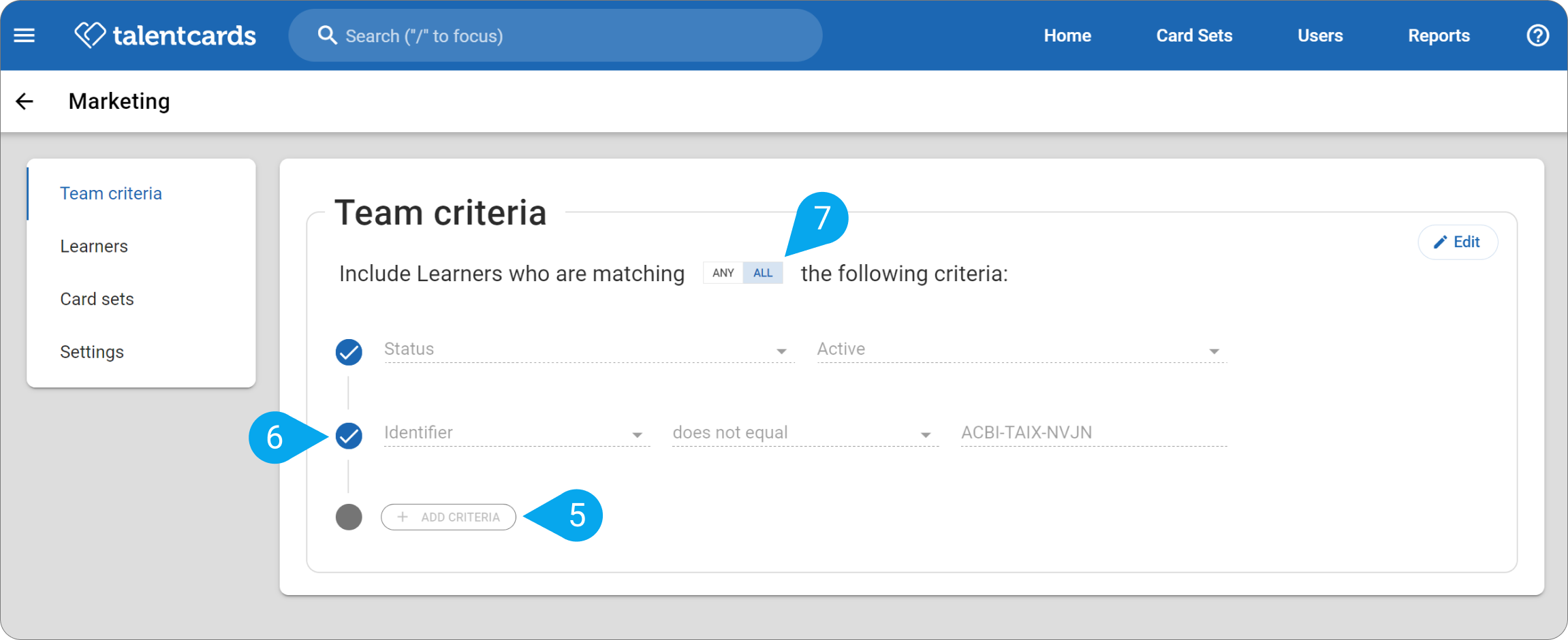Expand the Status field dropdown
Image resolution: width=1568 pixels, height=640 pixels.
[x=589, y=349]
